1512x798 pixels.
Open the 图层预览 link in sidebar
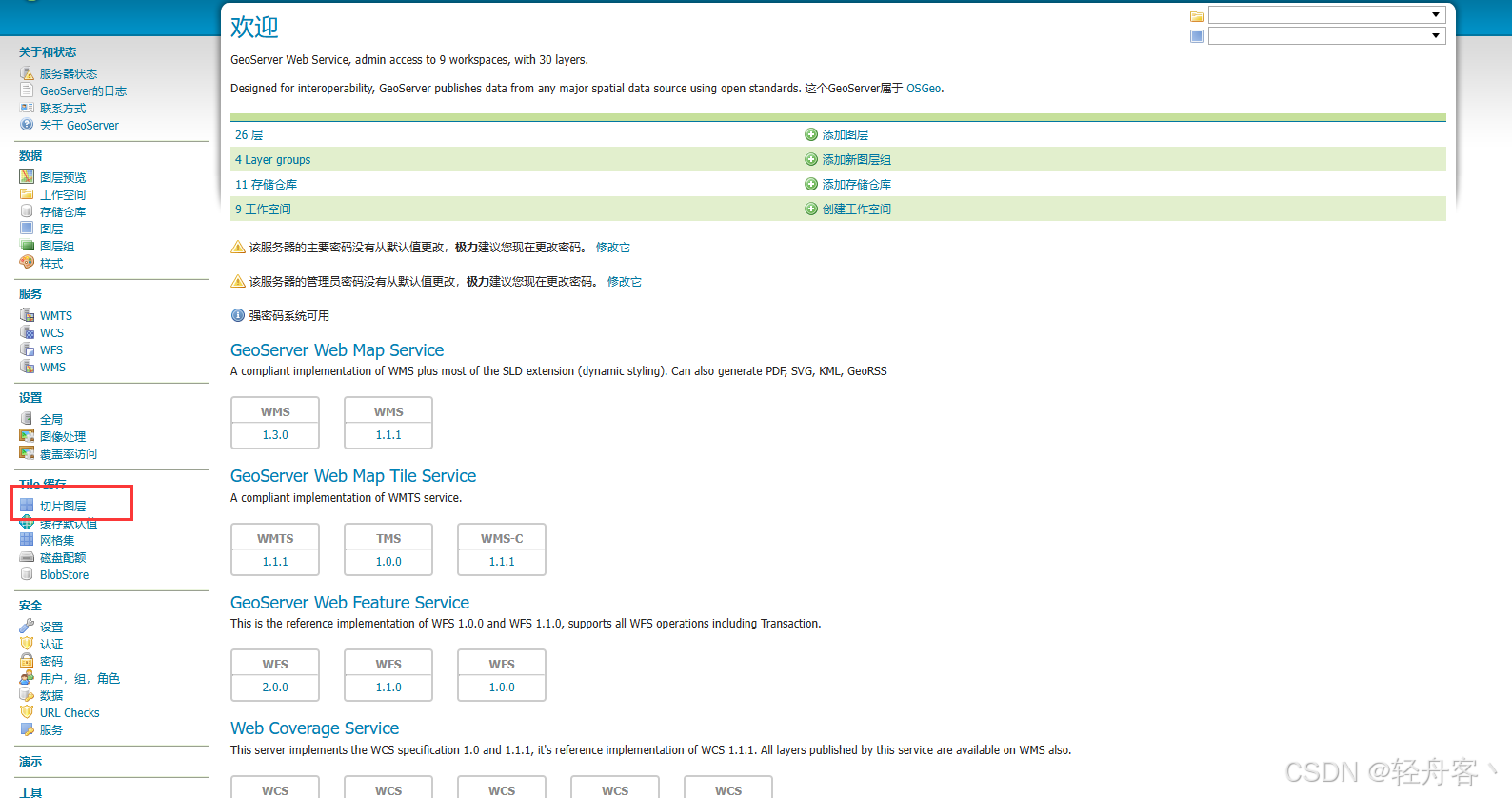(63, 178)
